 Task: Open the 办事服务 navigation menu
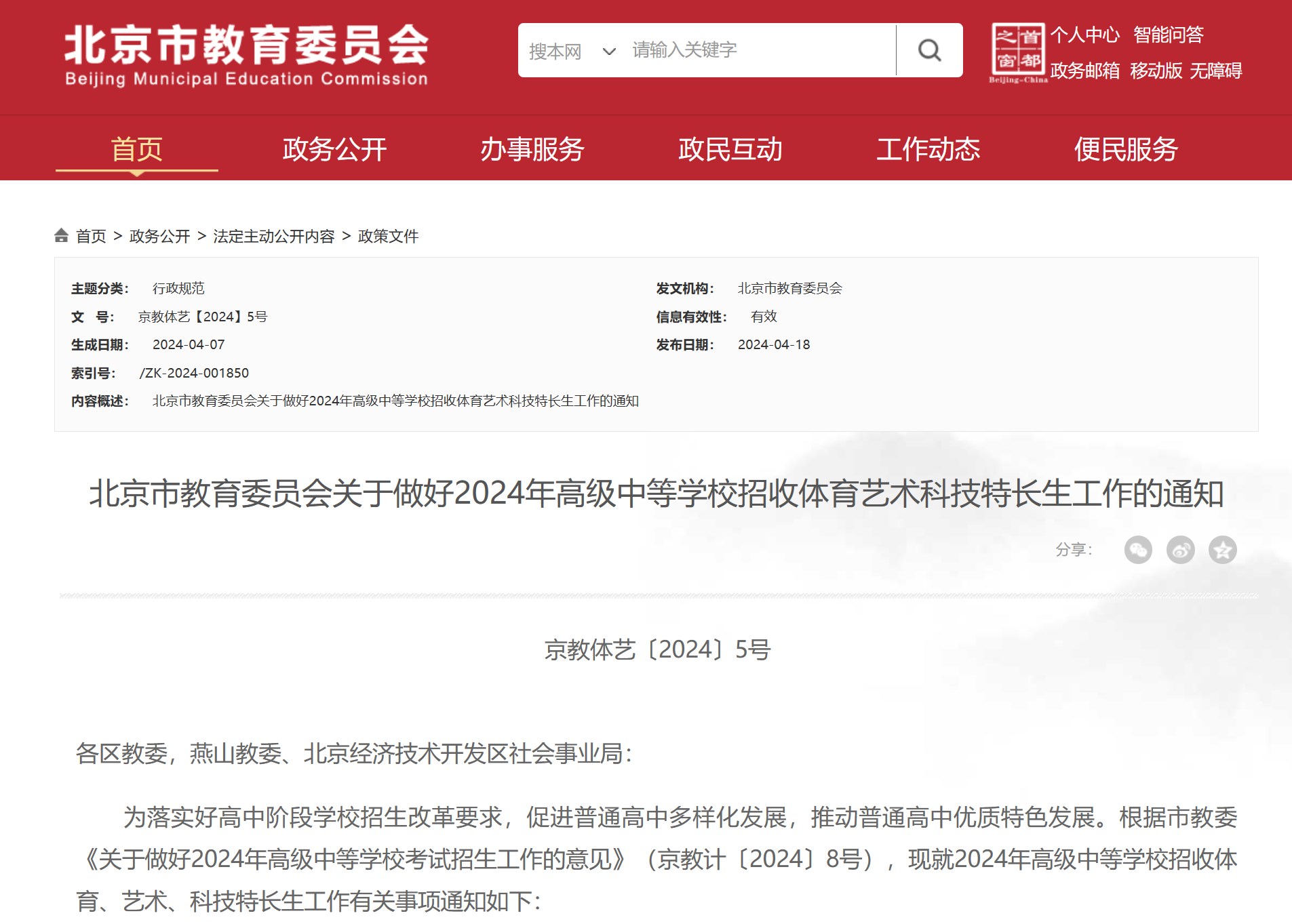(532, 149)
